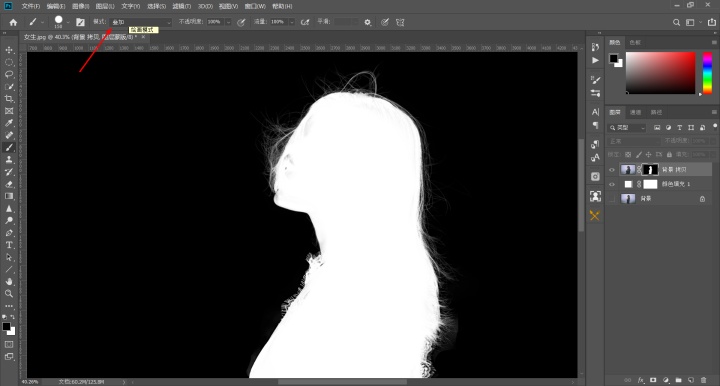This screenshot has width=720, height=386.
Task: Select the Eraser tool
Action: pyautogui.click(x=9, y=184)
